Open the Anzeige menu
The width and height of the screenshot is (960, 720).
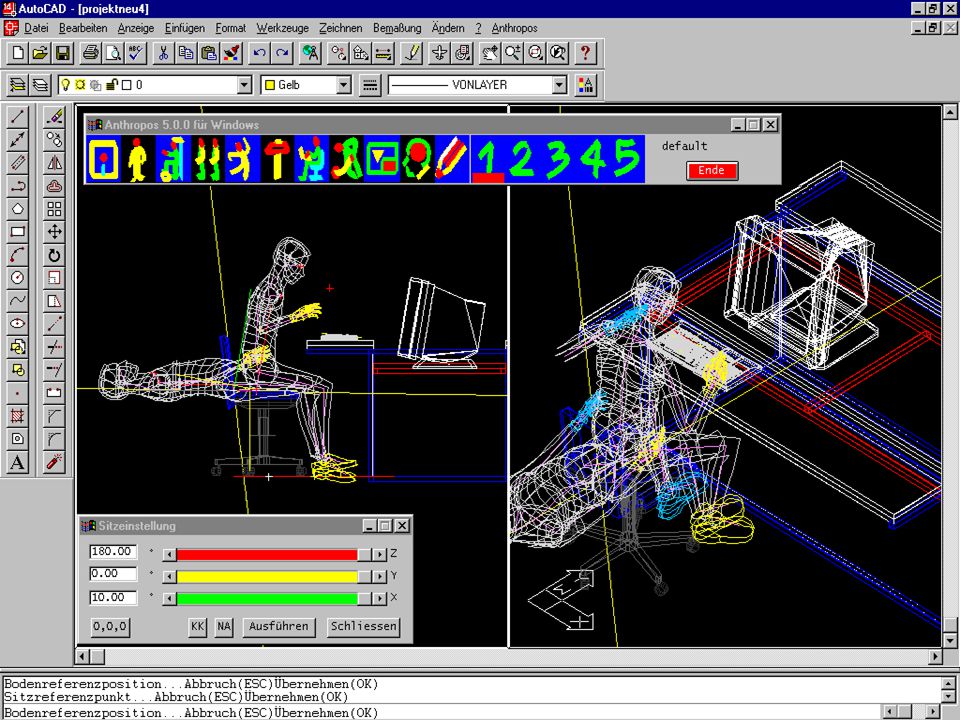(136, 28)
